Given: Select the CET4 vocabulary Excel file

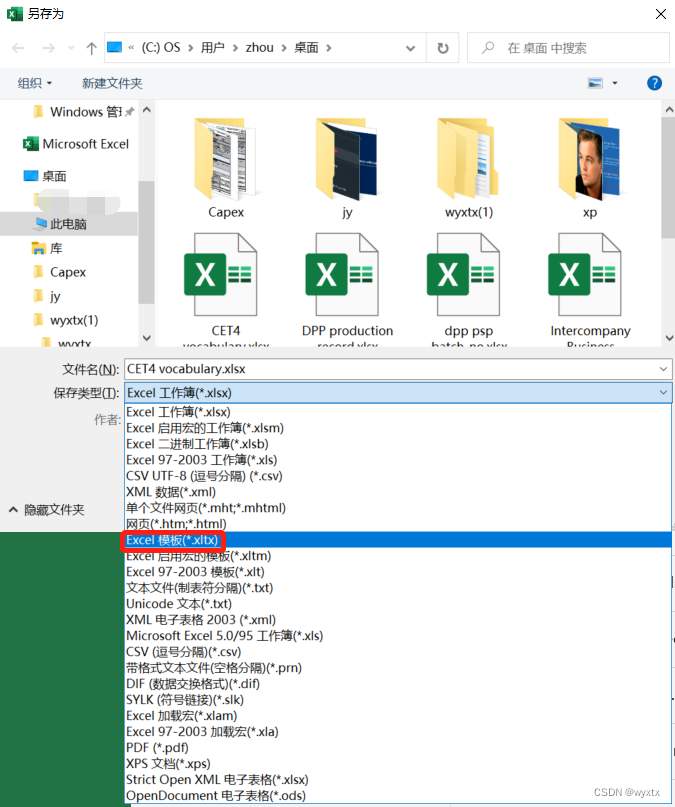Looking at the screenshot, I should [x=226, y=289].
